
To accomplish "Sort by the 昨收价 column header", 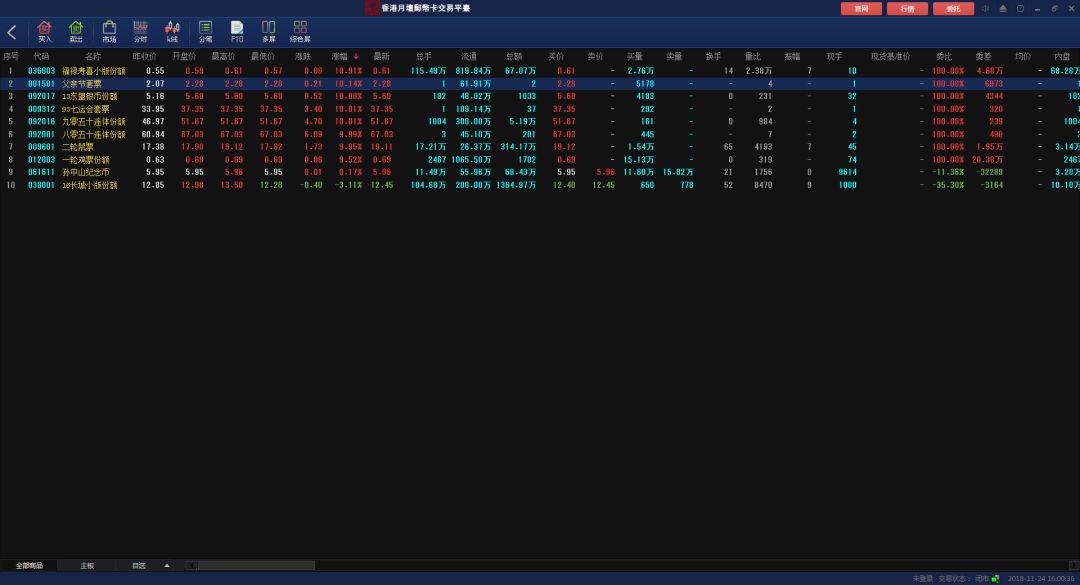I will pyautogui.click(x=144, y=57).
